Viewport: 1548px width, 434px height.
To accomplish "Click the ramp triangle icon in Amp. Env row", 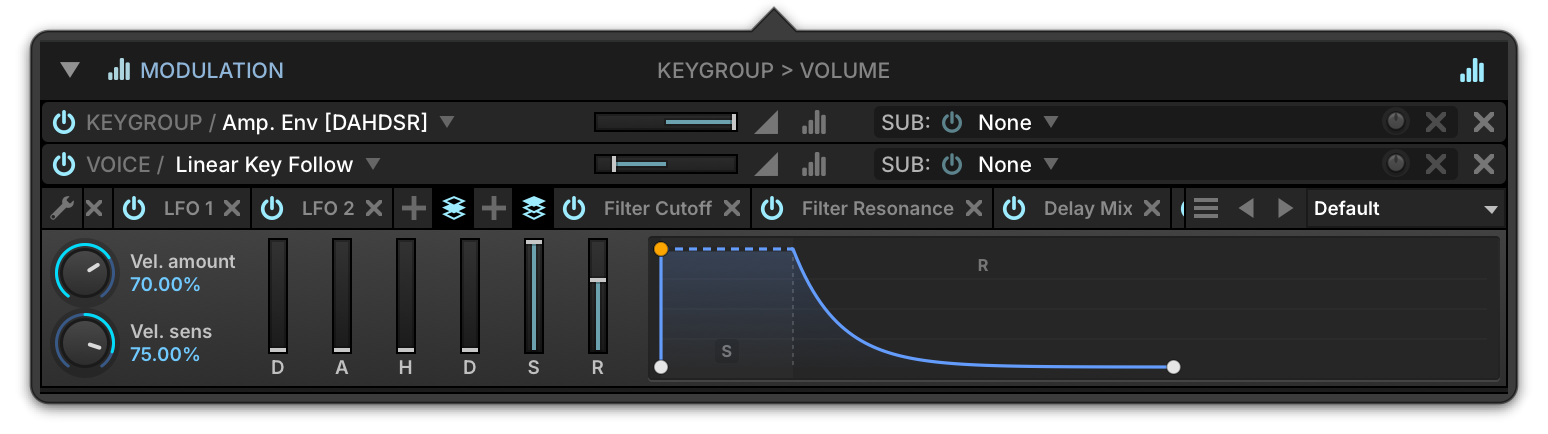I will 766,122.
